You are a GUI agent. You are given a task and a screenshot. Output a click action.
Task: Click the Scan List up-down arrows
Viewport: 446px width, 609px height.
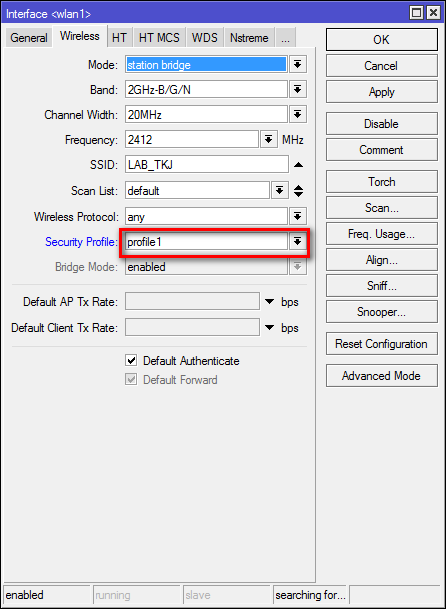tap(298, 190)
